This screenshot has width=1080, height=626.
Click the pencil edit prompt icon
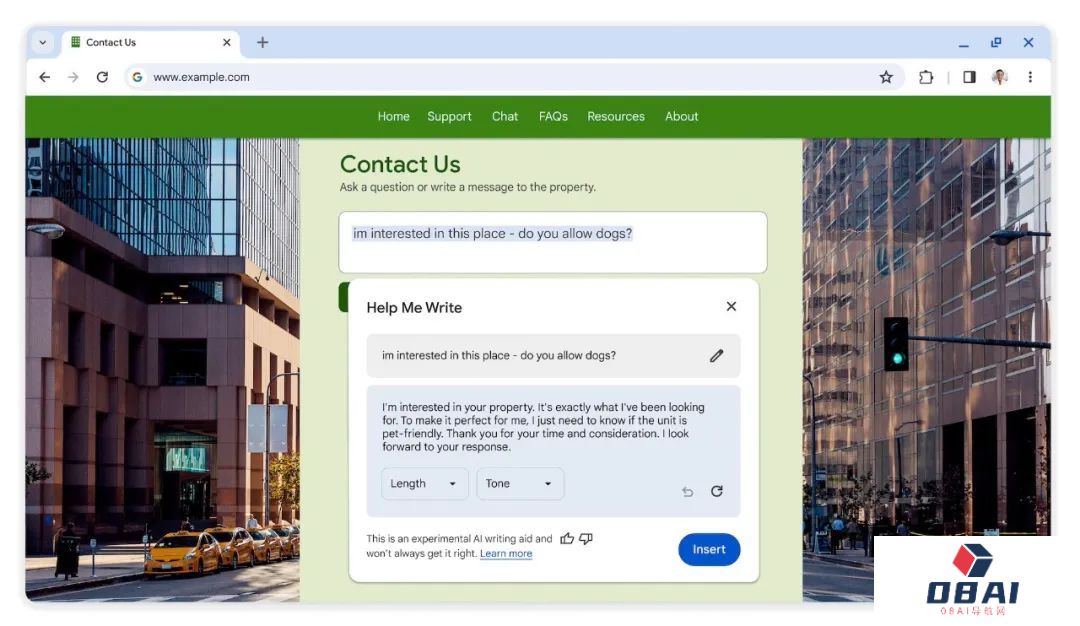pos(716,355)
